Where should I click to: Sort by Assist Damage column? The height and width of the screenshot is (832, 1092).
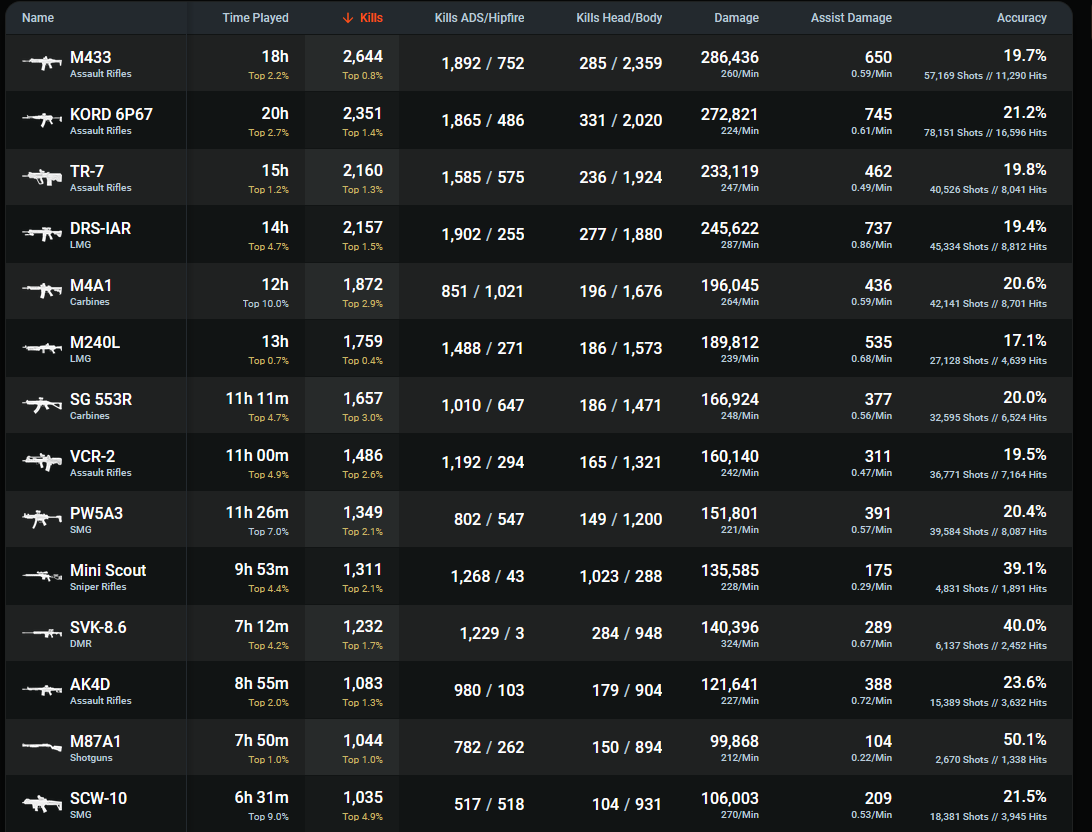tap(851, 18)
